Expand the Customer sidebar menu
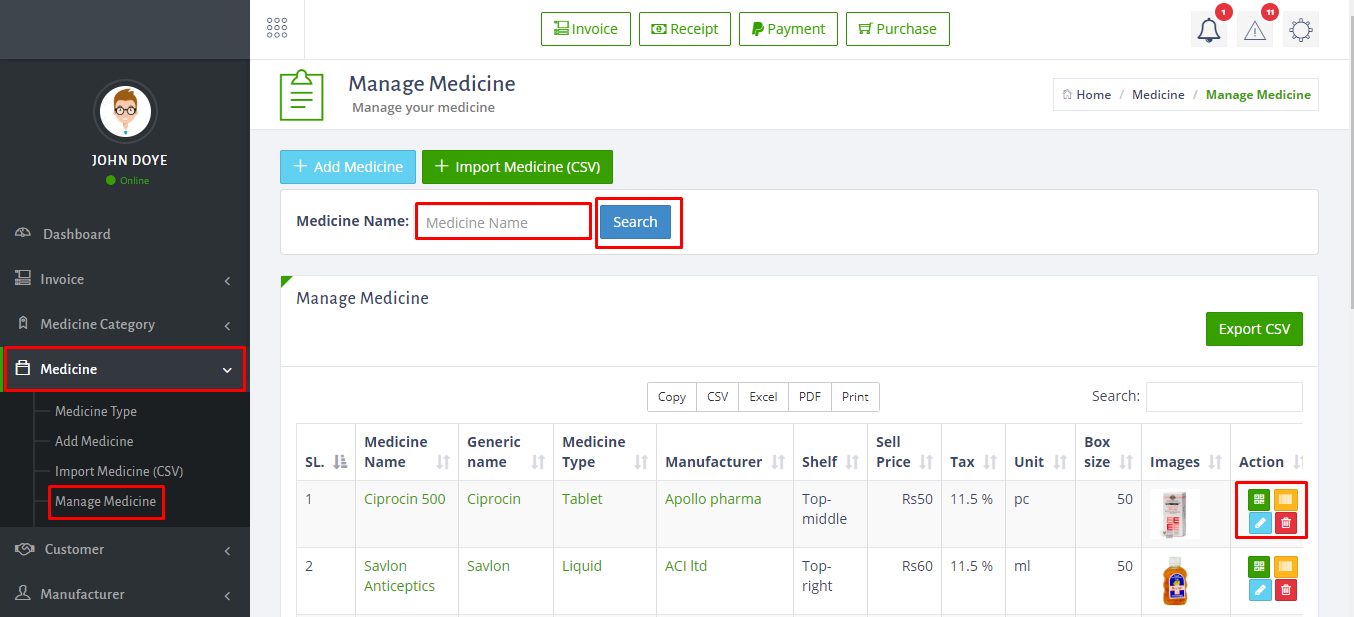The height and width of the screenshot is (617, 1354). (125, 550)
